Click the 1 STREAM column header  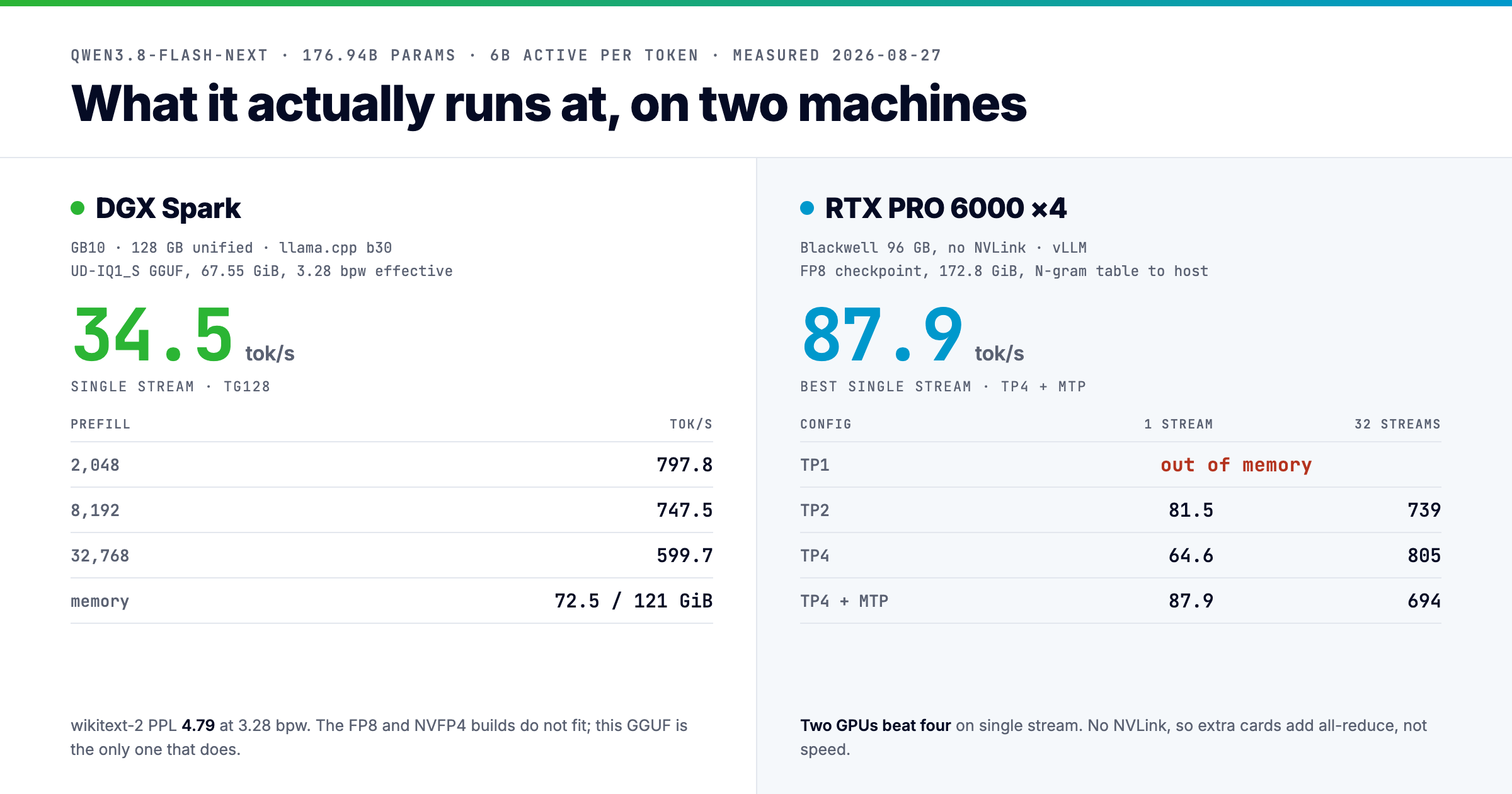click(1178, 424)
